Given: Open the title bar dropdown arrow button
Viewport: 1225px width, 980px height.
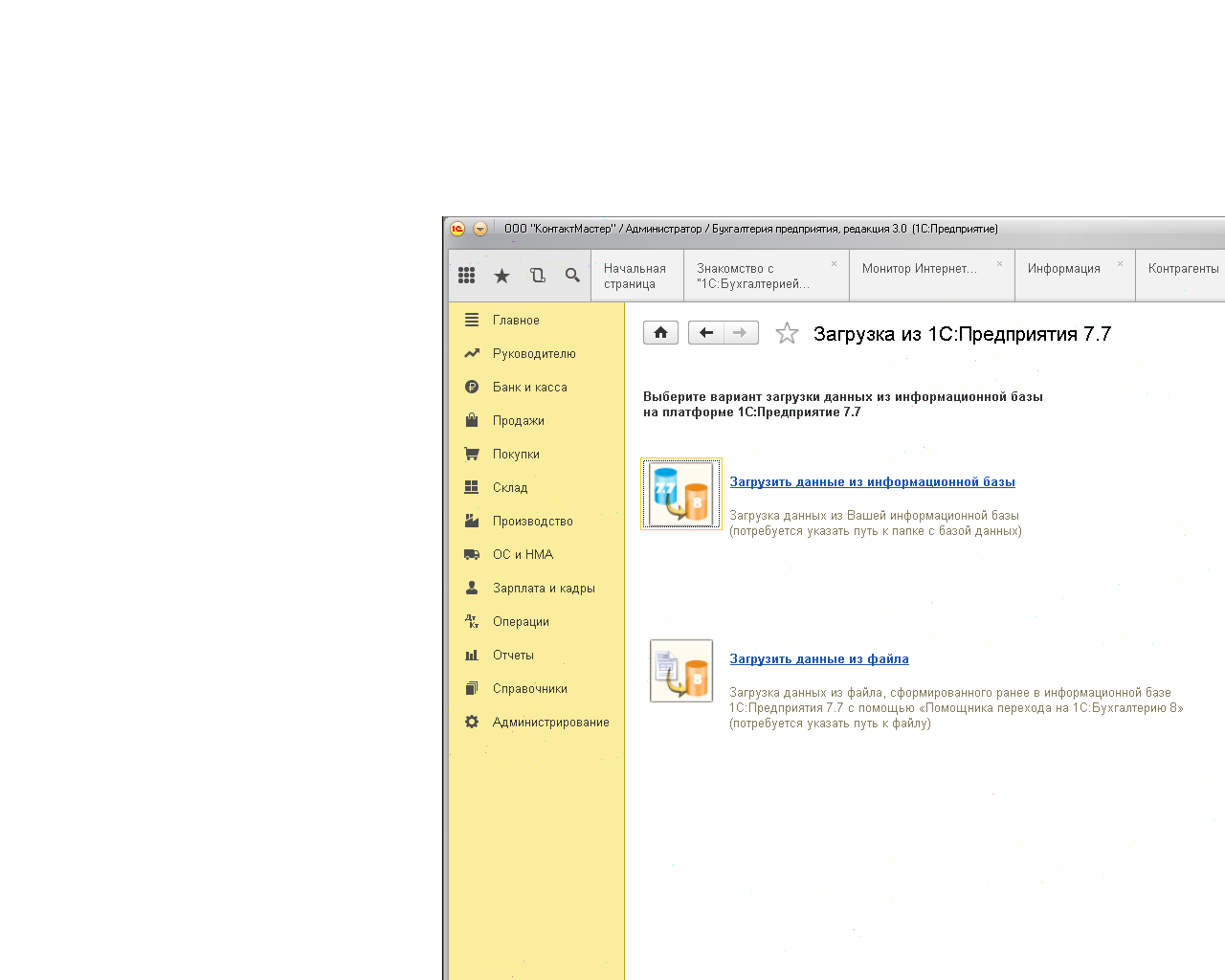Looking at the screenshot, I should pyautogui.click(x=480, y=229).
